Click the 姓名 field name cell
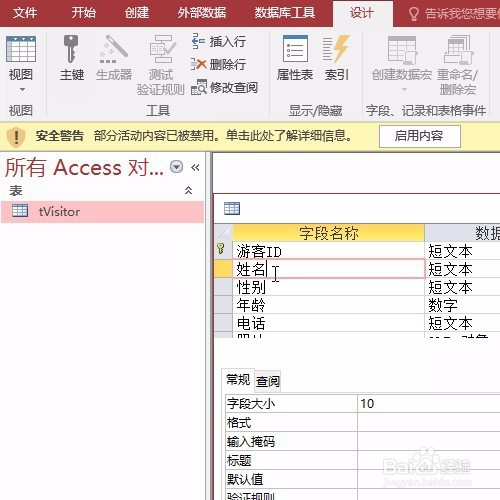This screenshot has height=500, width=500. click(x=328, y=269)
